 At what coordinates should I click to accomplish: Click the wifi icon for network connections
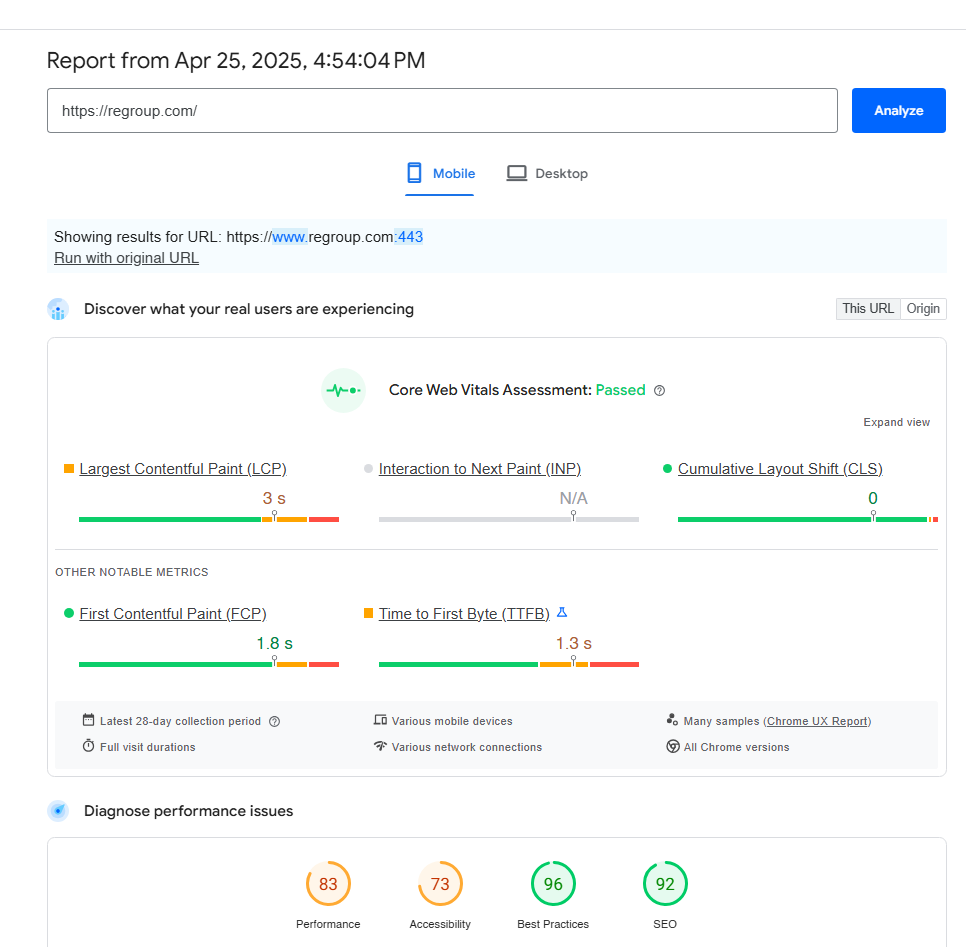pos(380,746)
